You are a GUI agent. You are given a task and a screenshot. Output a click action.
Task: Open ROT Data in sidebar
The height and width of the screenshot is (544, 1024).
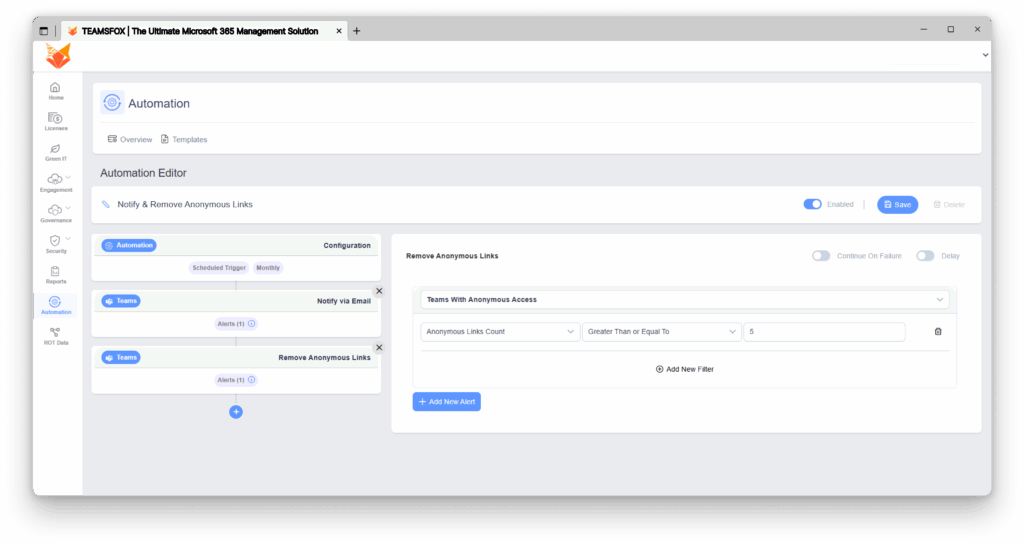[56, 336]
